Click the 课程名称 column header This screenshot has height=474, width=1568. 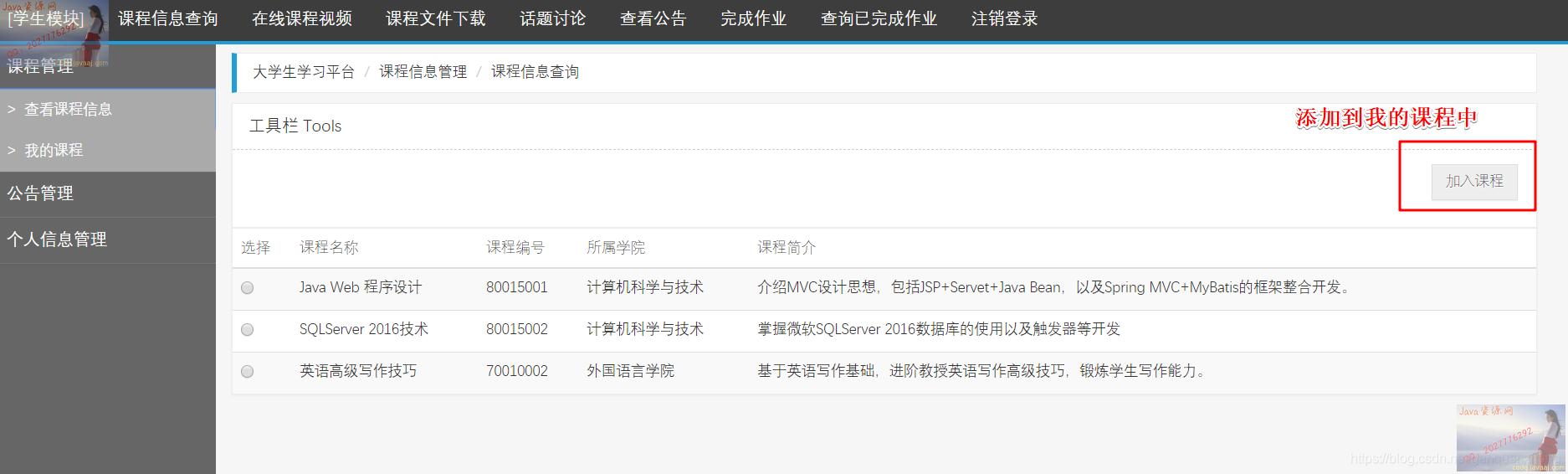[x=329, y=247]
